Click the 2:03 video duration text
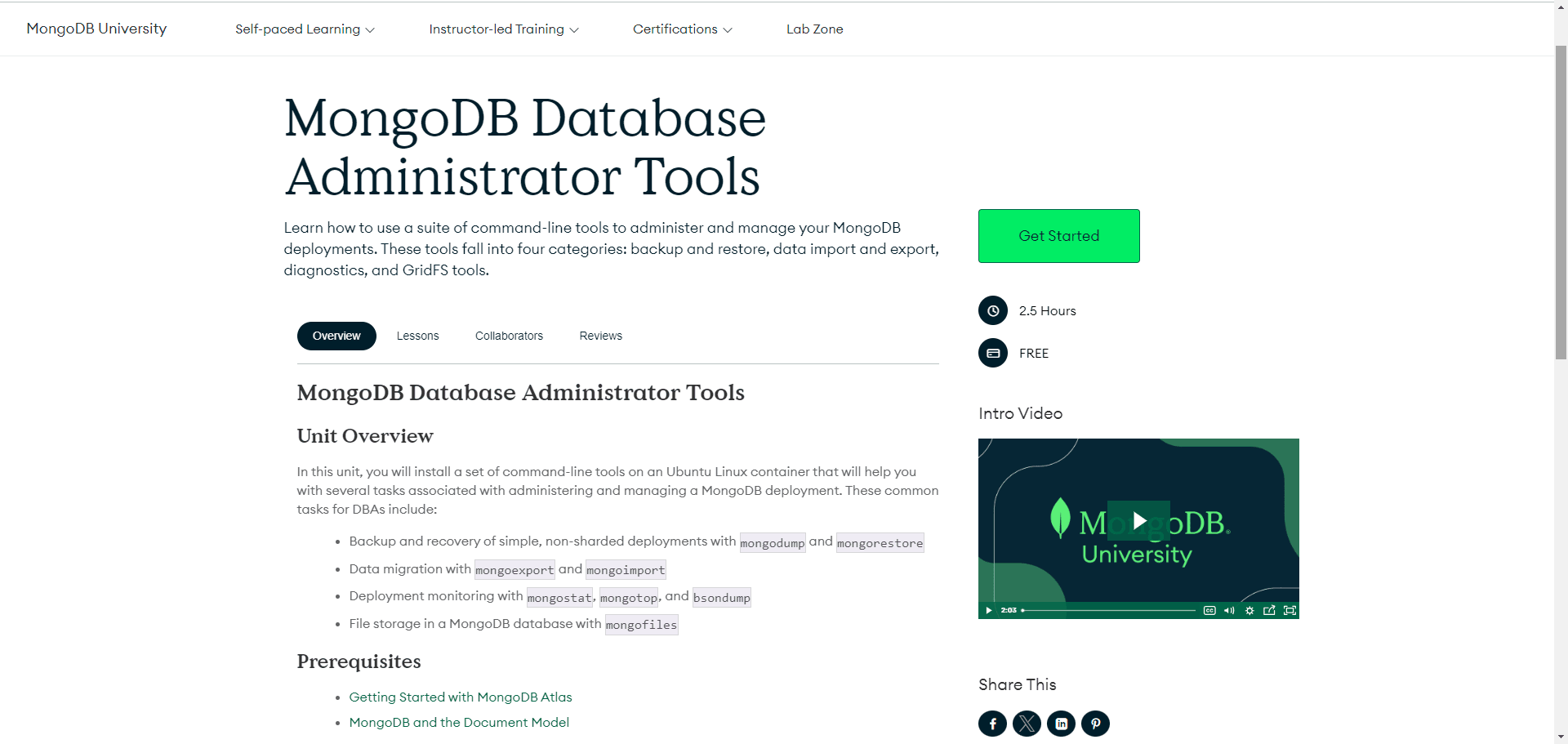 (1009, 610)
